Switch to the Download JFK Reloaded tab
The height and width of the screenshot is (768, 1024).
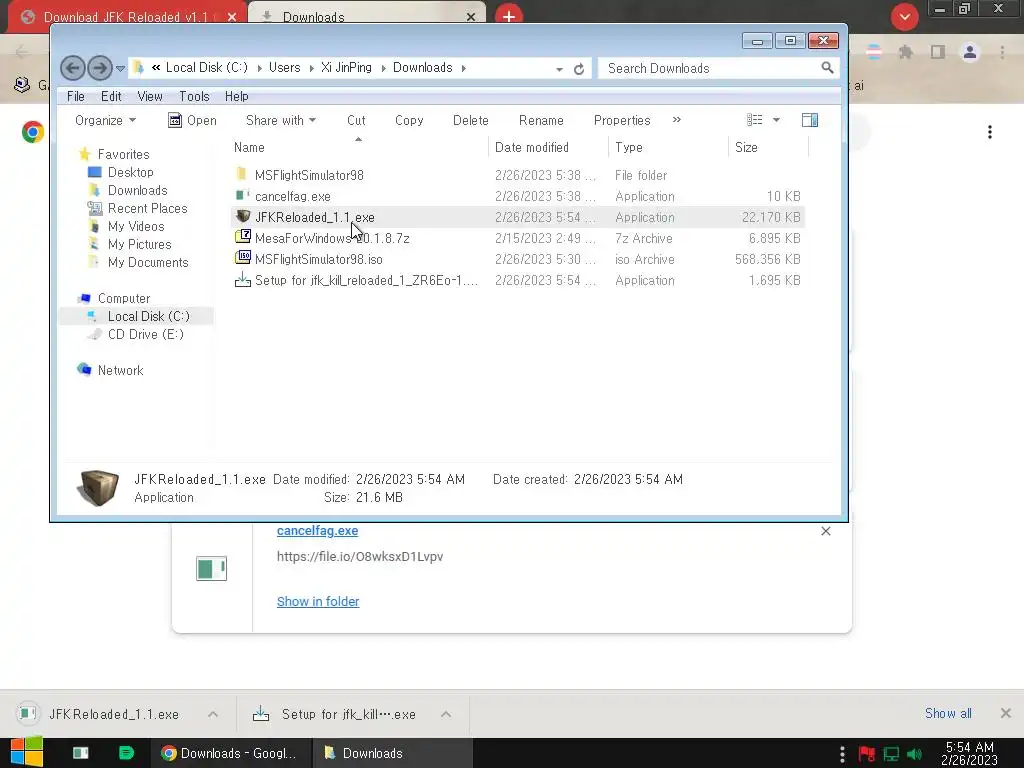tap(126, 17)
